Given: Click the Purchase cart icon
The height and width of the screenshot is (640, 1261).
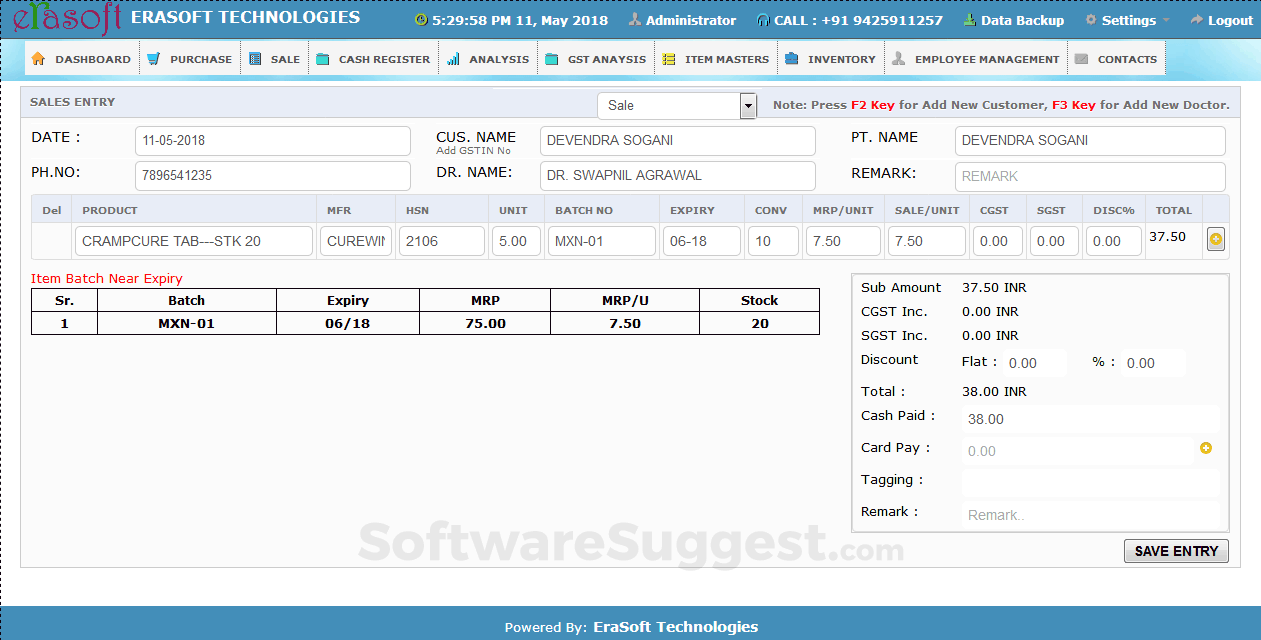Looking at the screenshot, I should (x=153, y=59).
